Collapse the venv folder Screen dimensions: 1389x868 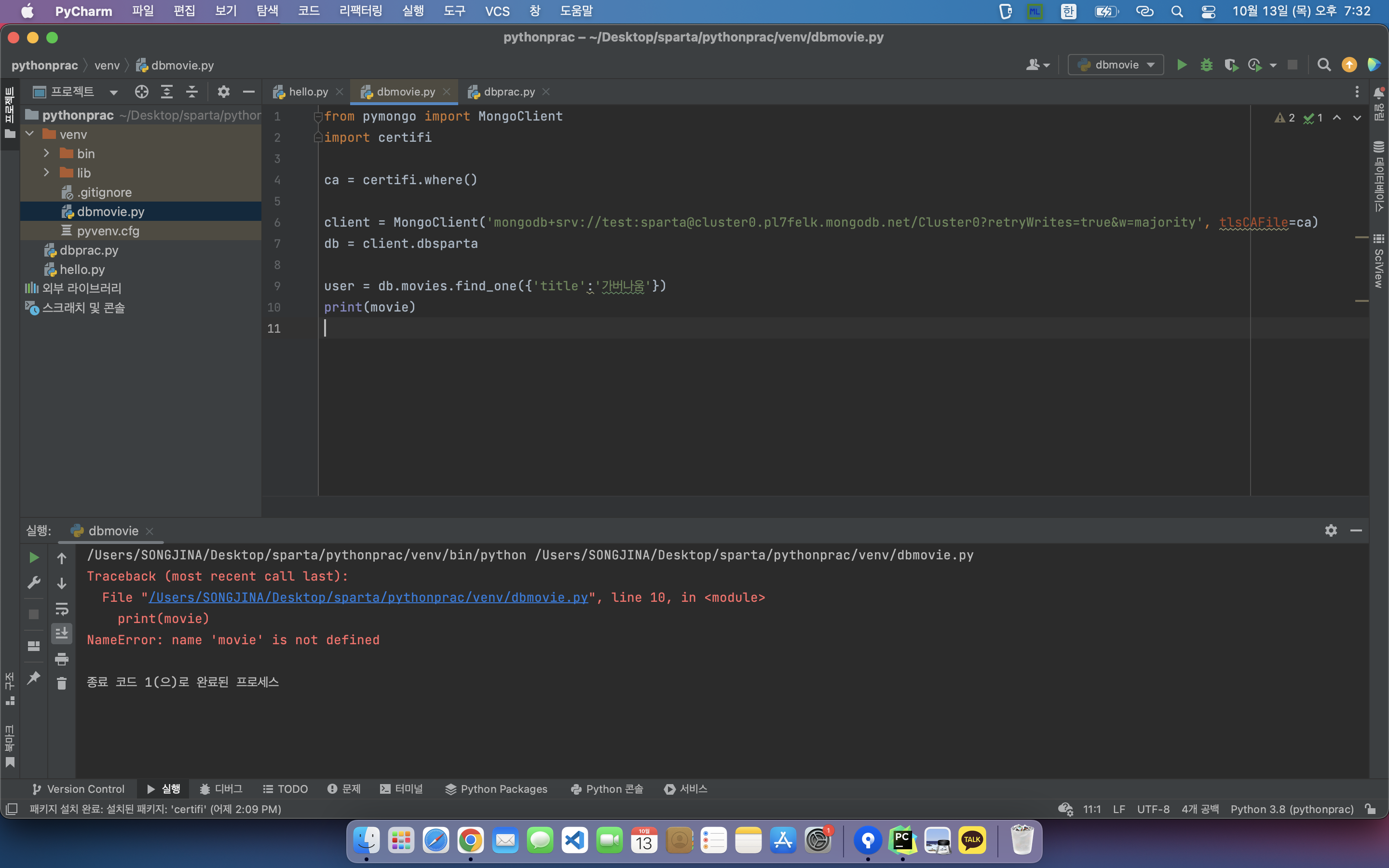coord(30,135)
